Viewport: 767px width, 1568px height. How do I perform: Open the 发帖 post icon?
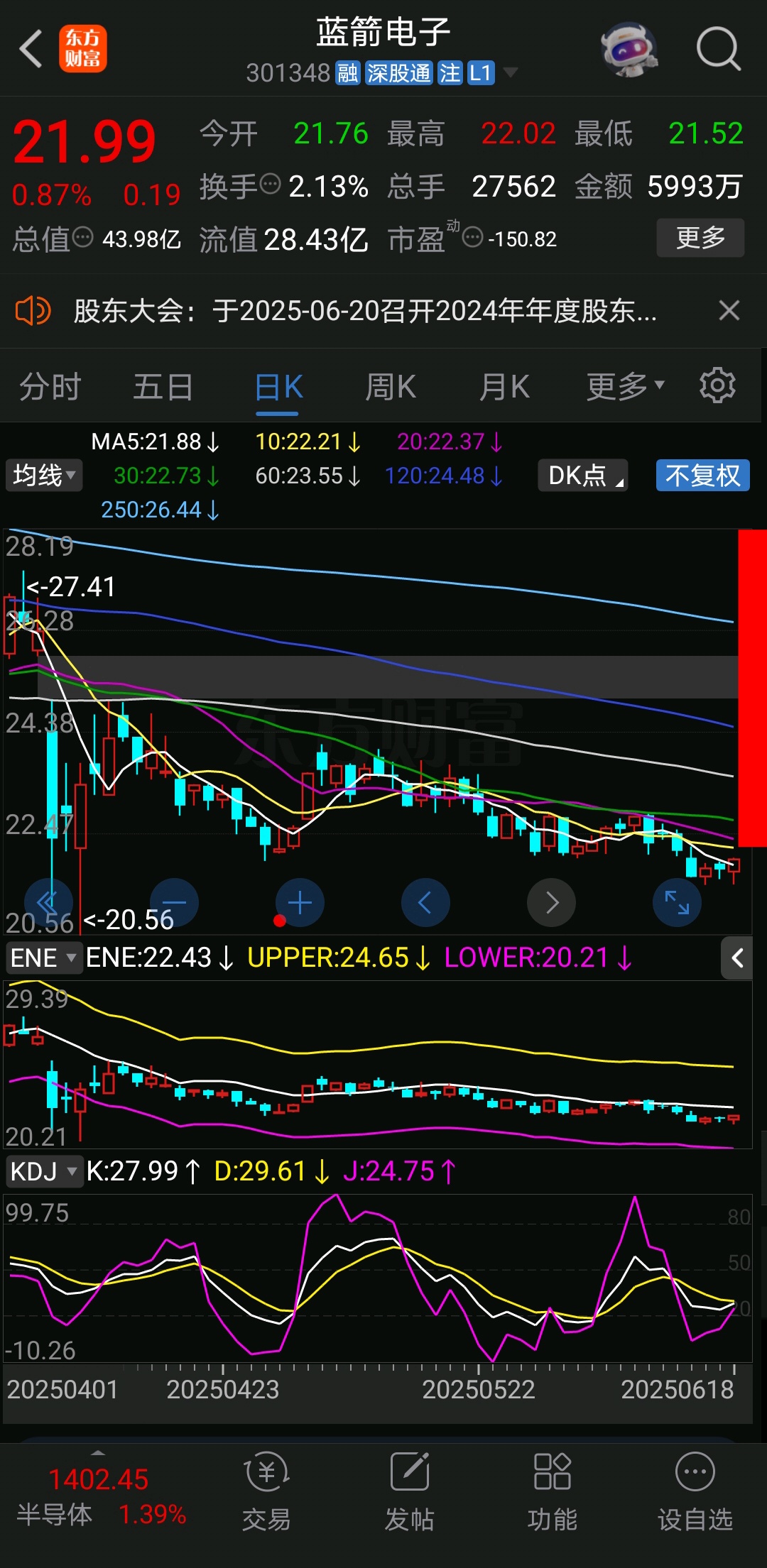(410, 1492)
